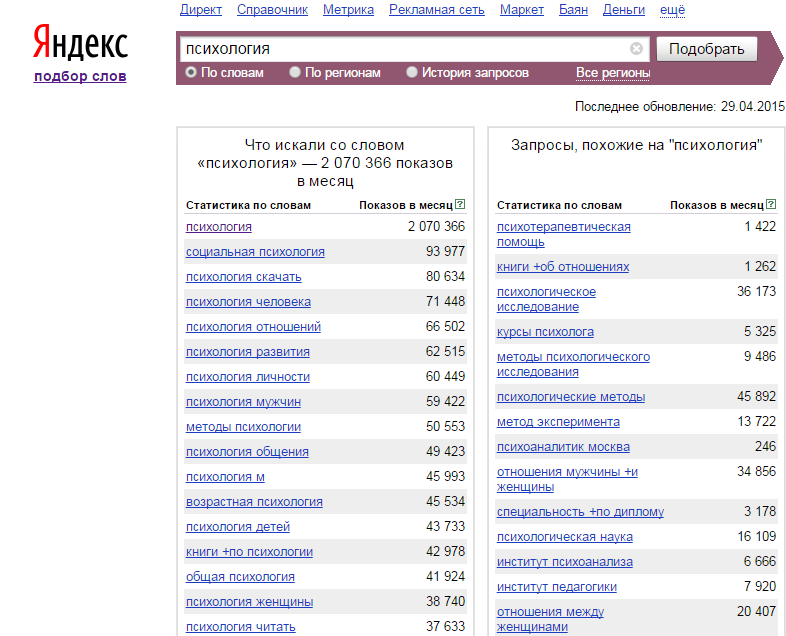Click the '2 070 366' impressions value
The height and width of the screenshot is (636, 786).
click(437, 227)
